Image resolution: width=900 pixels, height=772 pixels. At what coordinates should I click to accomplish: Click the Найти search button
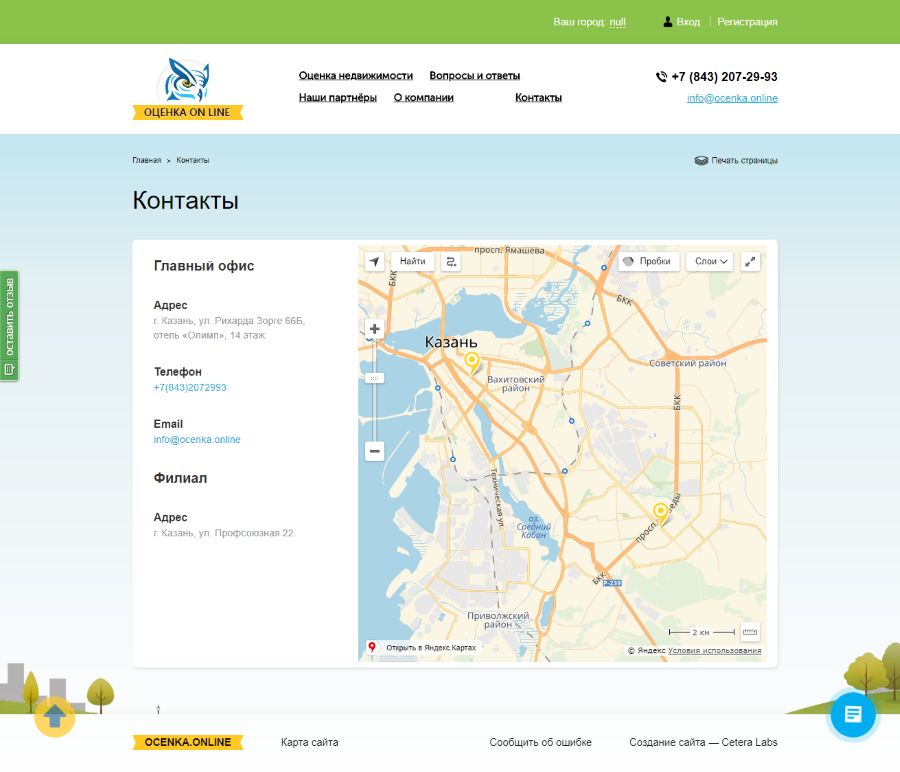point(411,261)
